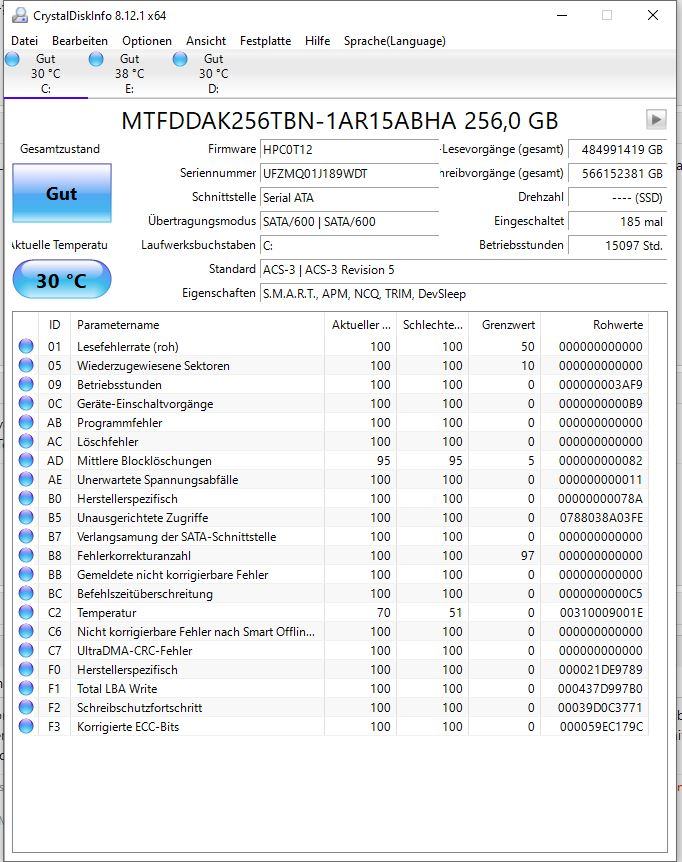Screen dimensions: 682x862
Task: Click status icon for Fehlerkorrekturanzahl
Action: click(26, 555)
